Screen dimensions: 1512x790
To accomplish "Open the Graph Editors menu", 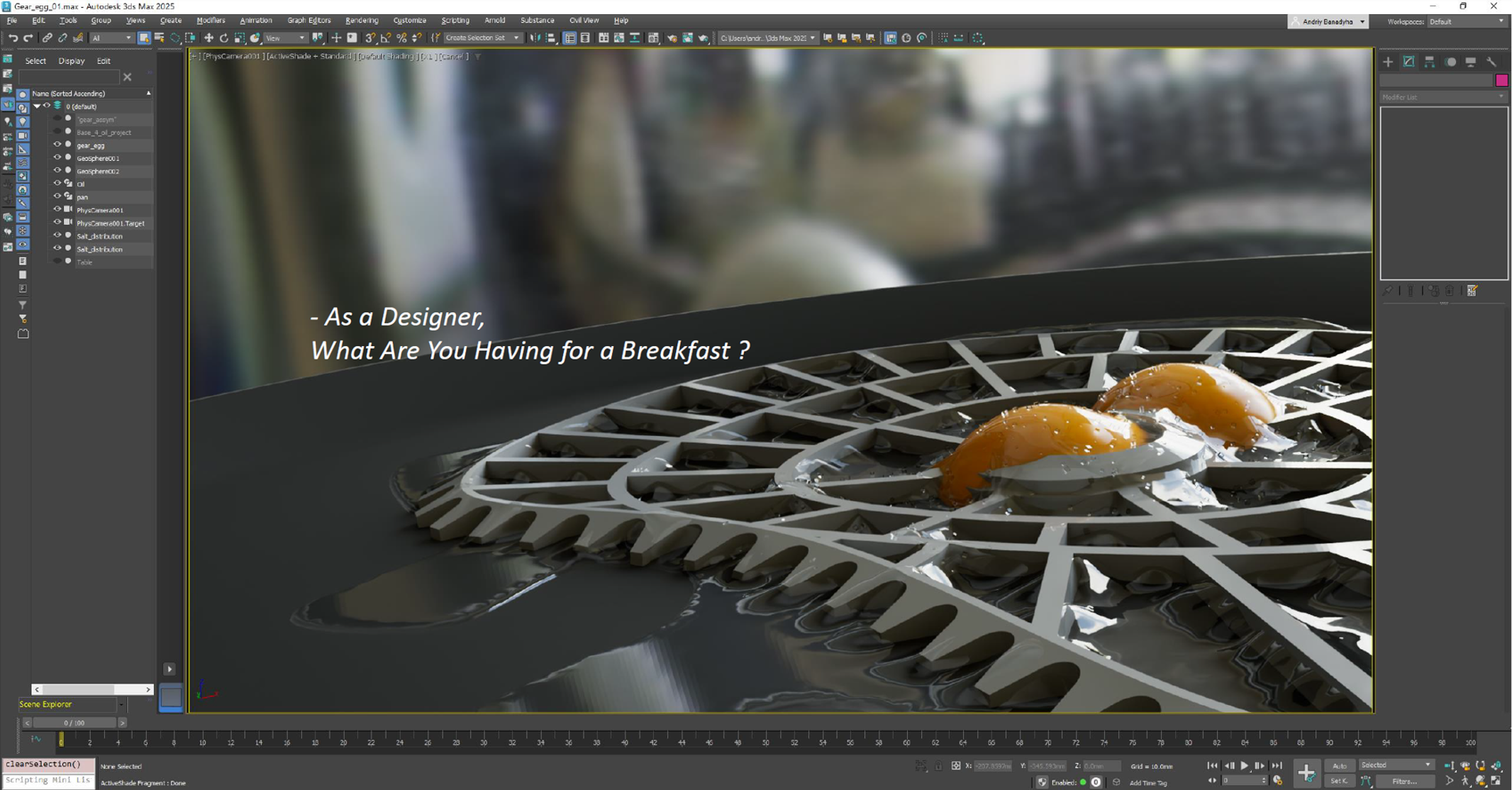I will (308, 21).
